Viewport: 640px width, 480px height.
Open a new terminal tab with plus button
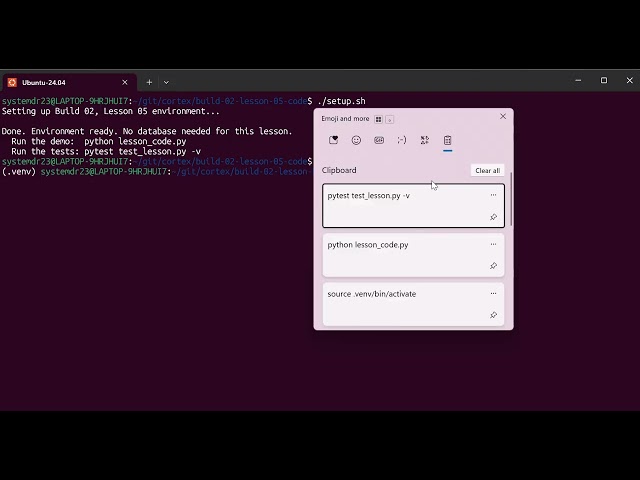click(x=149, y=82)
